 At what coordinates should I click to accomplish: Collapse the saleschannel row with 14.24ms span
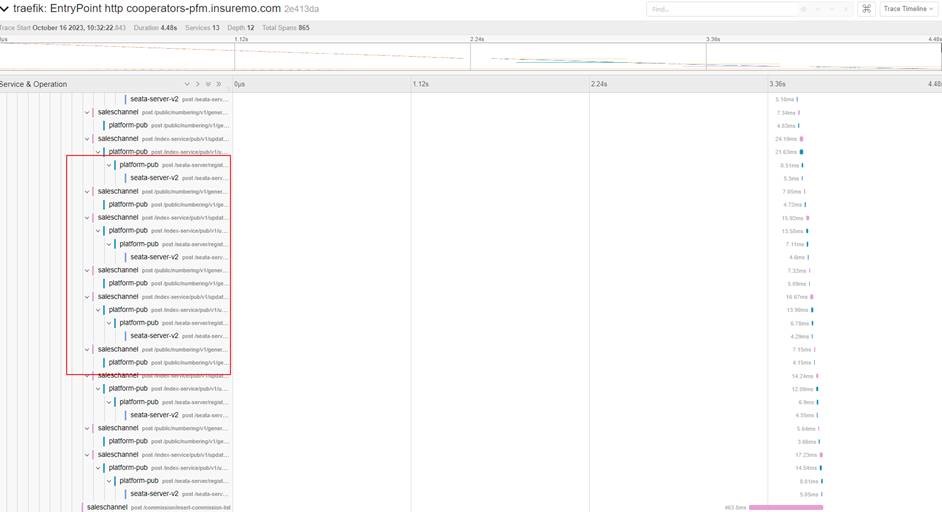[x=87, y=376]
